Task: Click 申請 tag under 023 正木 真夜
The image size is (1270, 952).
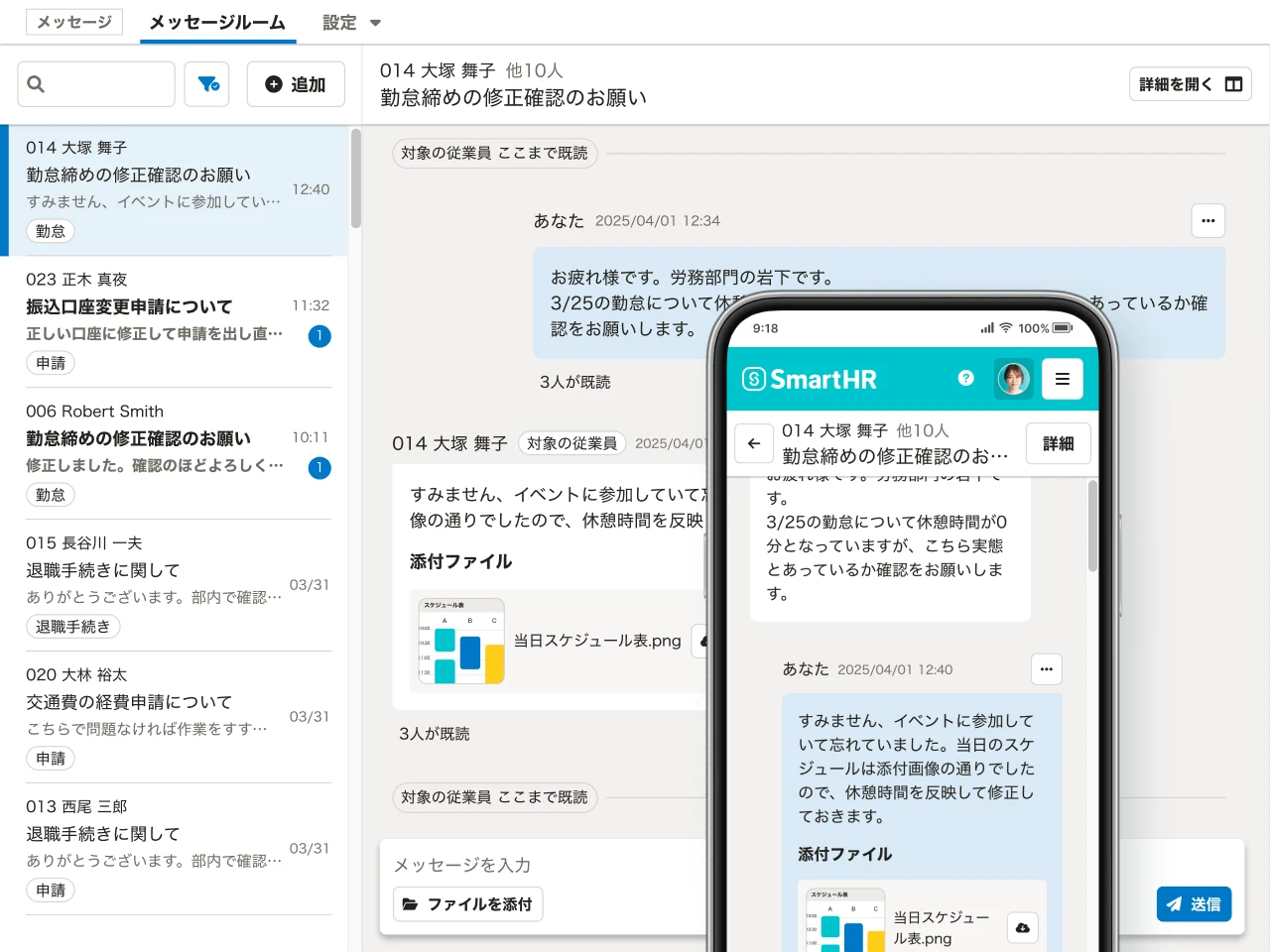Action: [x=51, y=363]
